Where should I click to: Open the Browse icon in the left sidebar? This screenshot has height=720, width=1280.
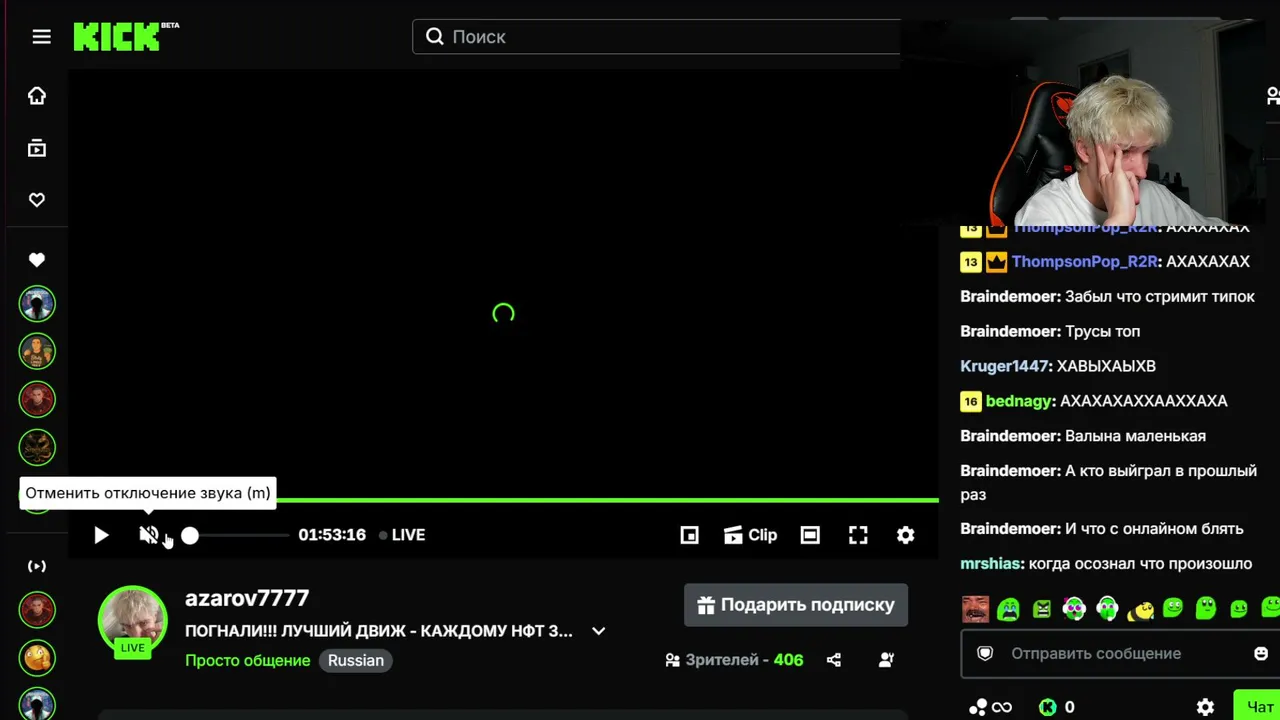(37, 148)
